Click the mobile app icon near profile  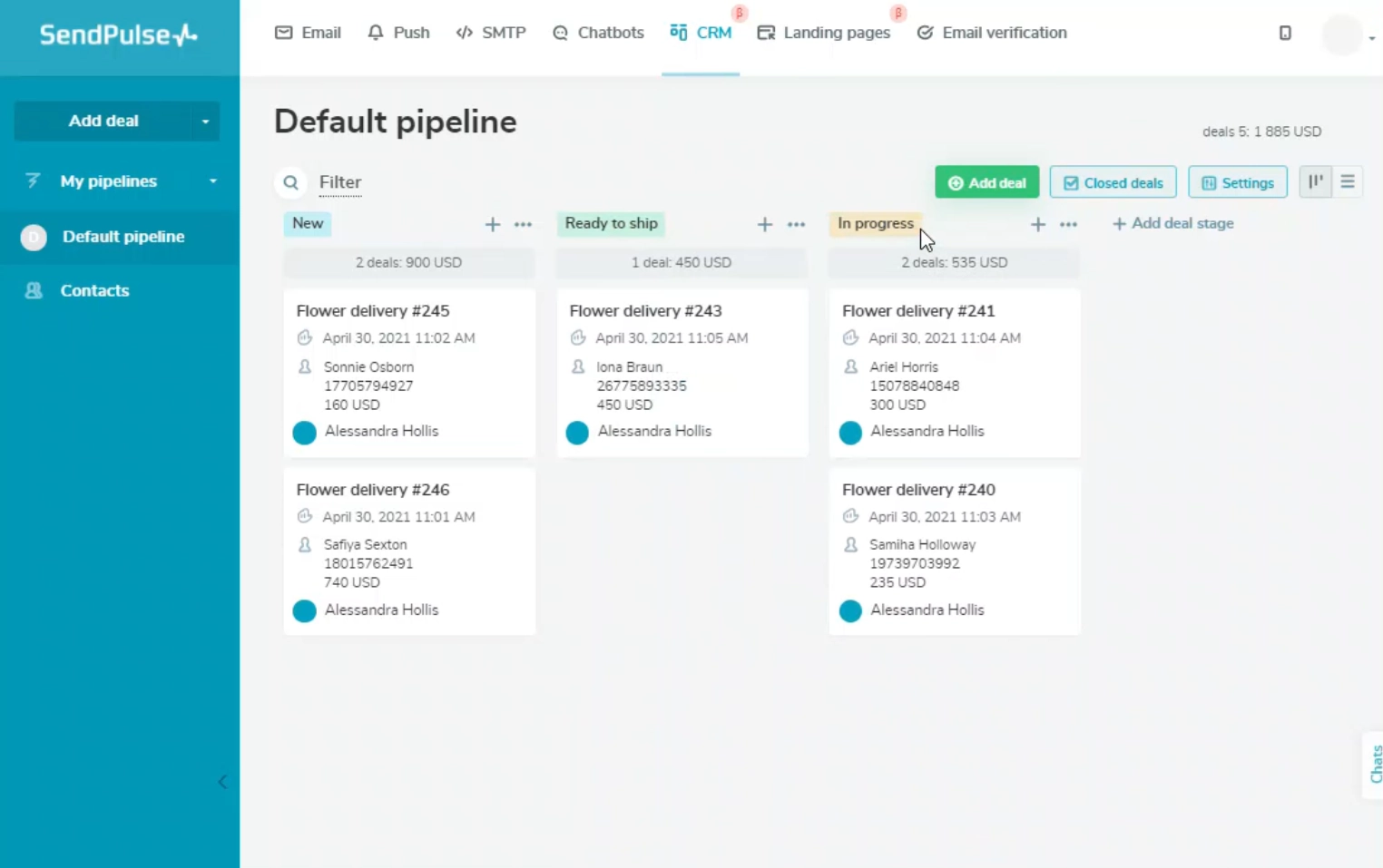1285,33
